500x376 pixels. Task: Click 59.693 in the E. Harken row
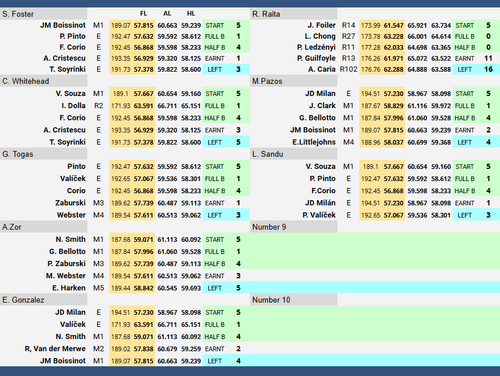pyautogui.click(x=191, y=288)
